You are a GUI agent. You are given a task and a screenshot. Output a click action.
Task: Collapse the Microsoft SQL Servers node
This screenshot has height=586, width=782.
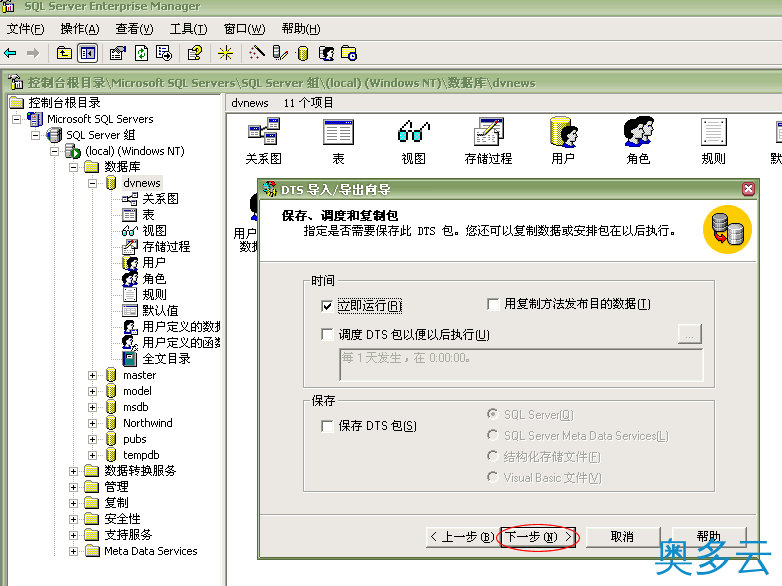[x=16, y=119]
